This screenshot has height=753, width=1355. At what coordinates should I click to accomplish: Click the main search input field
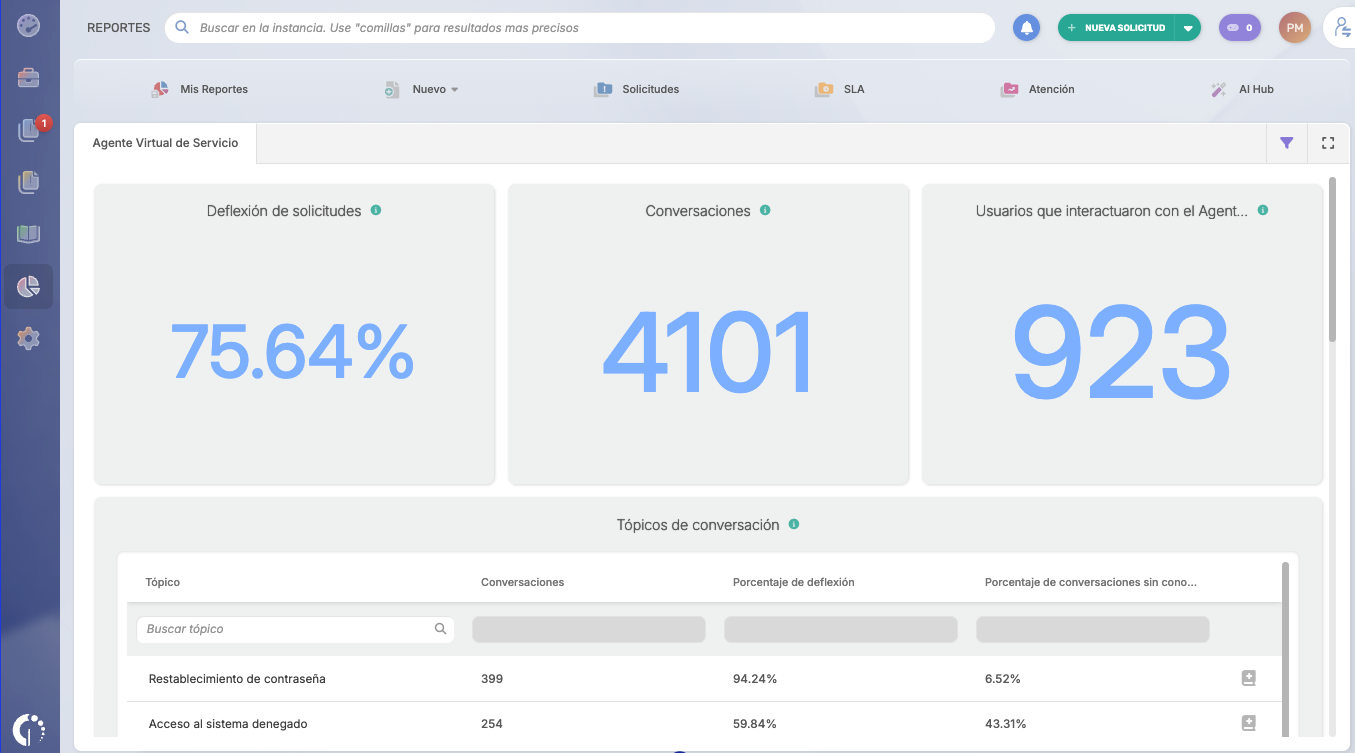(580, 28)
